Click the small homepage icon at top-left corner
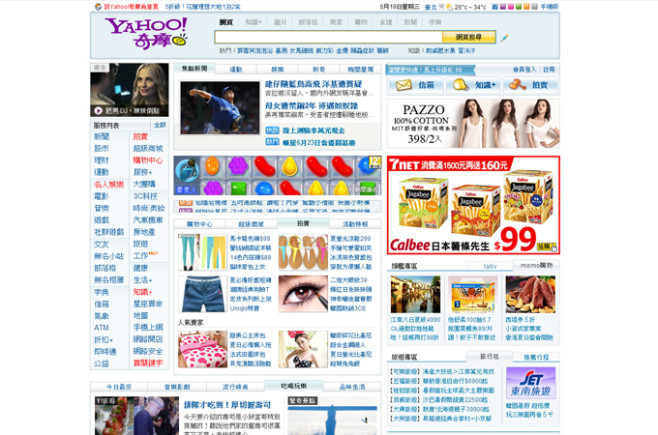Image resolution: width=658 pixels, height=435 pixels. pyautogui.click(x=98, y=7)
